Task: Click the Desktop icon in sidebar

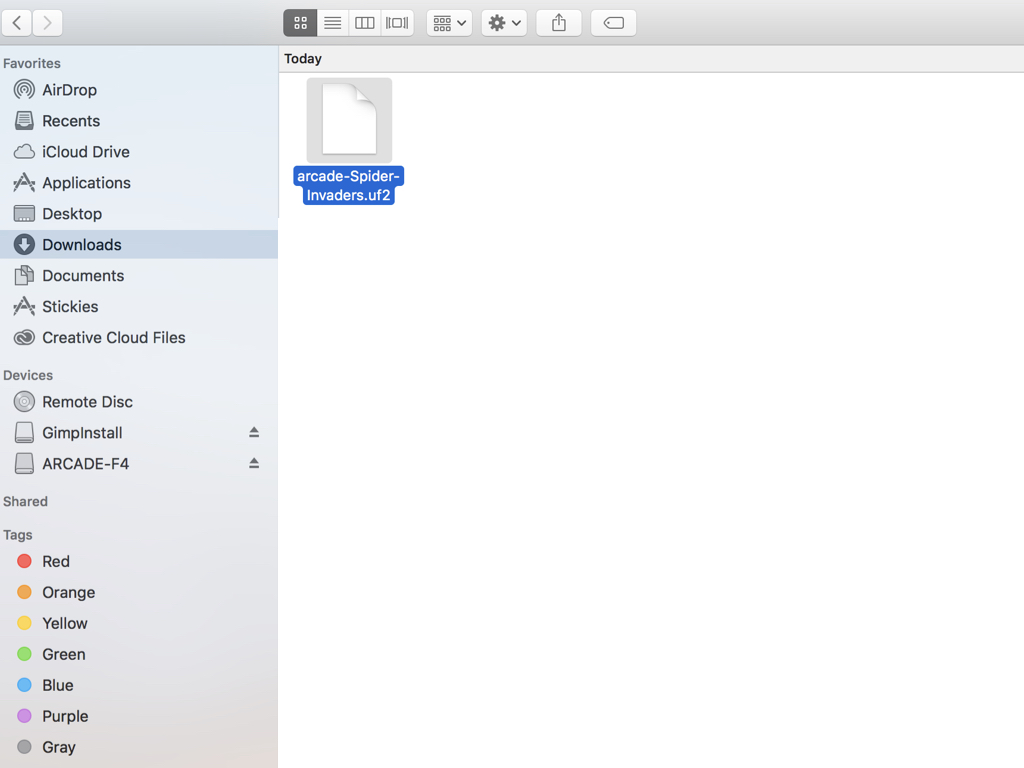Action: point(24,214)
